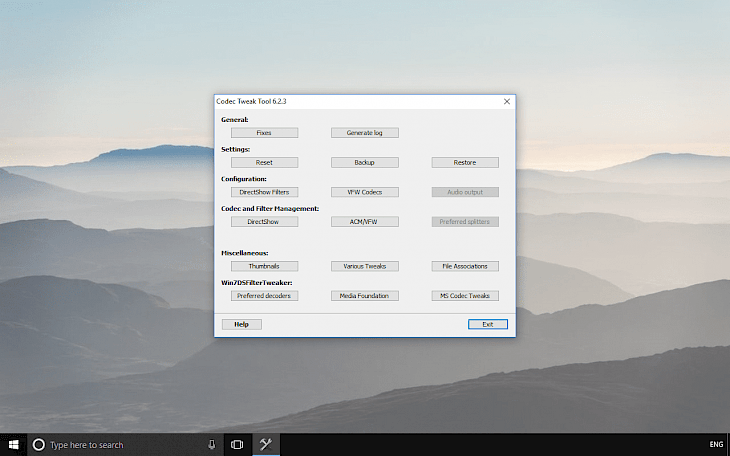Viewport: 730px width, 456px height.
Task: Open DirectShow Filters configuration
Action: pyautogui.click(x=264, y=192)
